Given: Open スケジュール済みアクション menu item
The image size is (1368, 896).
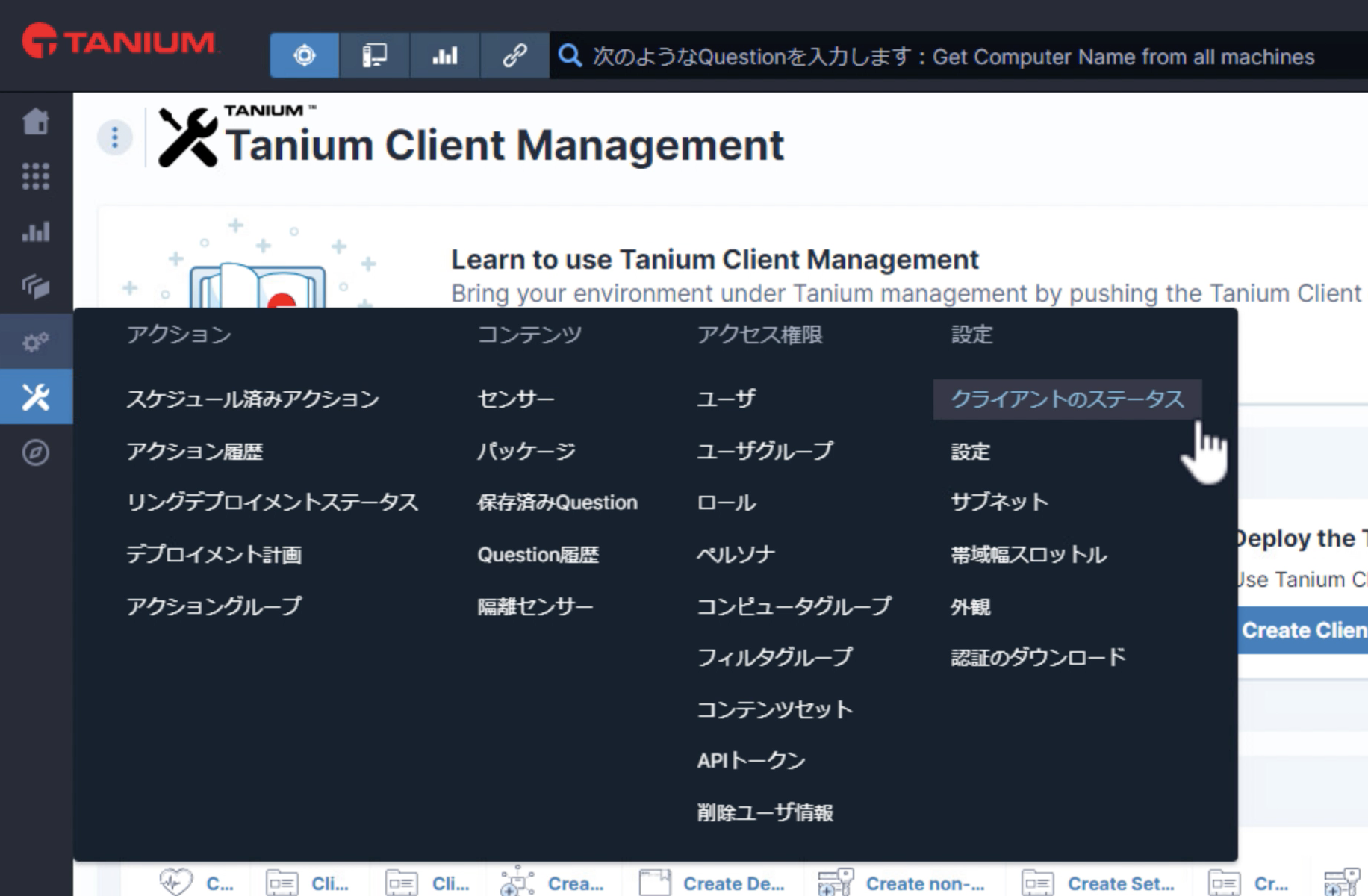Looking at the screenshot, I should point(252,399).
